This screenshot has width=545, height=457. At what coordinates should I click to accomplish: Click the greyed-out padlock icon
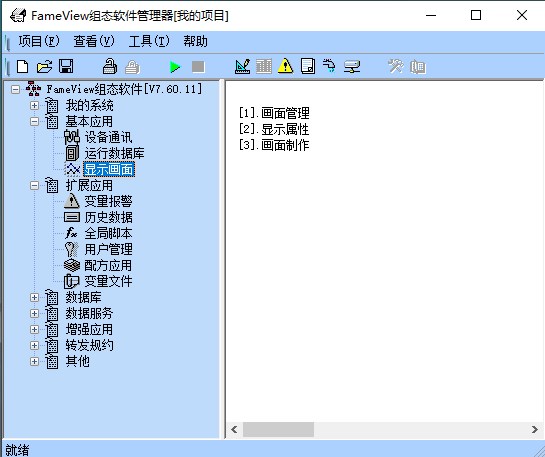point(132,67)
